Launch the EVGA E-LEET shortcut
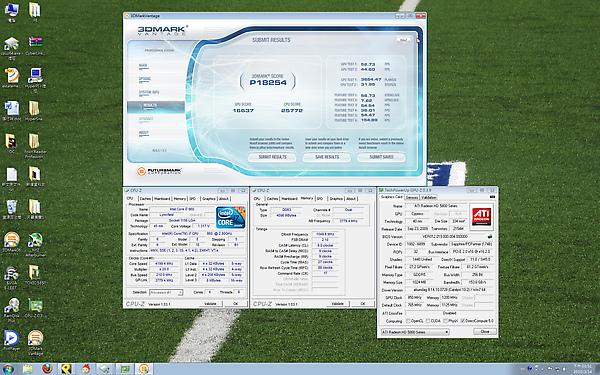The width and height of the screenshot is (600, 375). tap(11, 278)
